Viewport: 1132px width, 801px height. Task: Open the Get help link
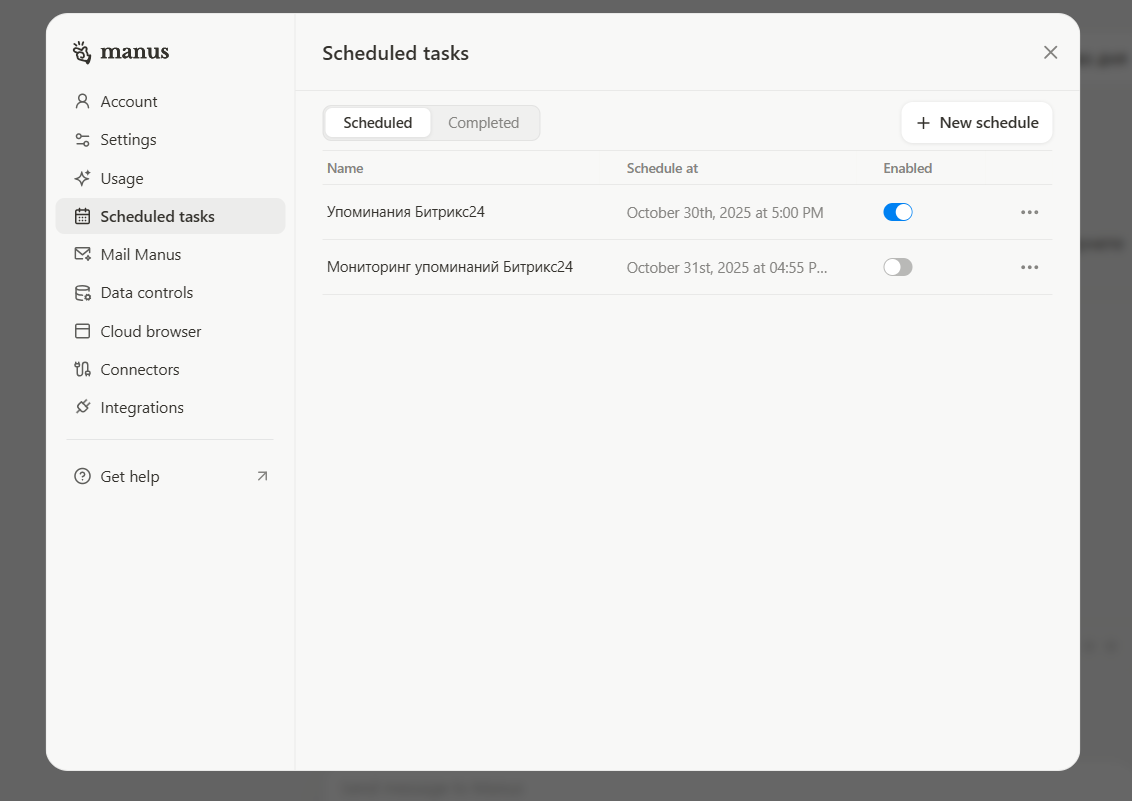click(130, 477)
